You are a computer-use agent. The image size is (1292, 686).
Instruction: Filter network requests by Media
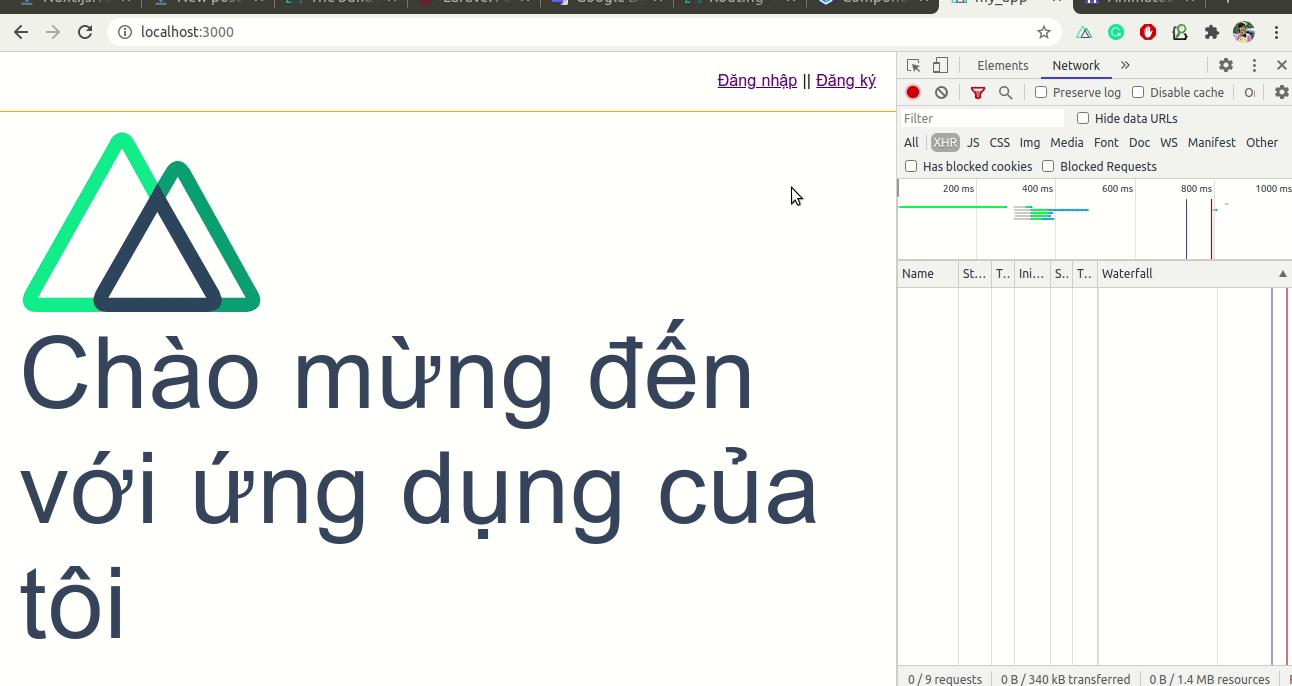[x=1067, y=142]
